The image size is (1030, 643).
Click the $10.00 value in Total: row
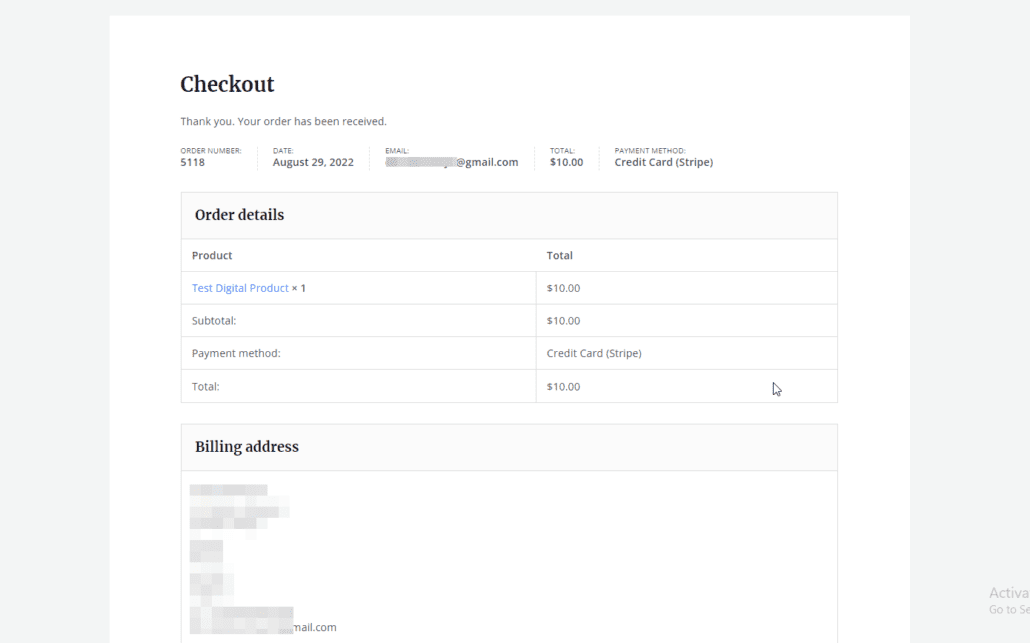coord(564,386)
